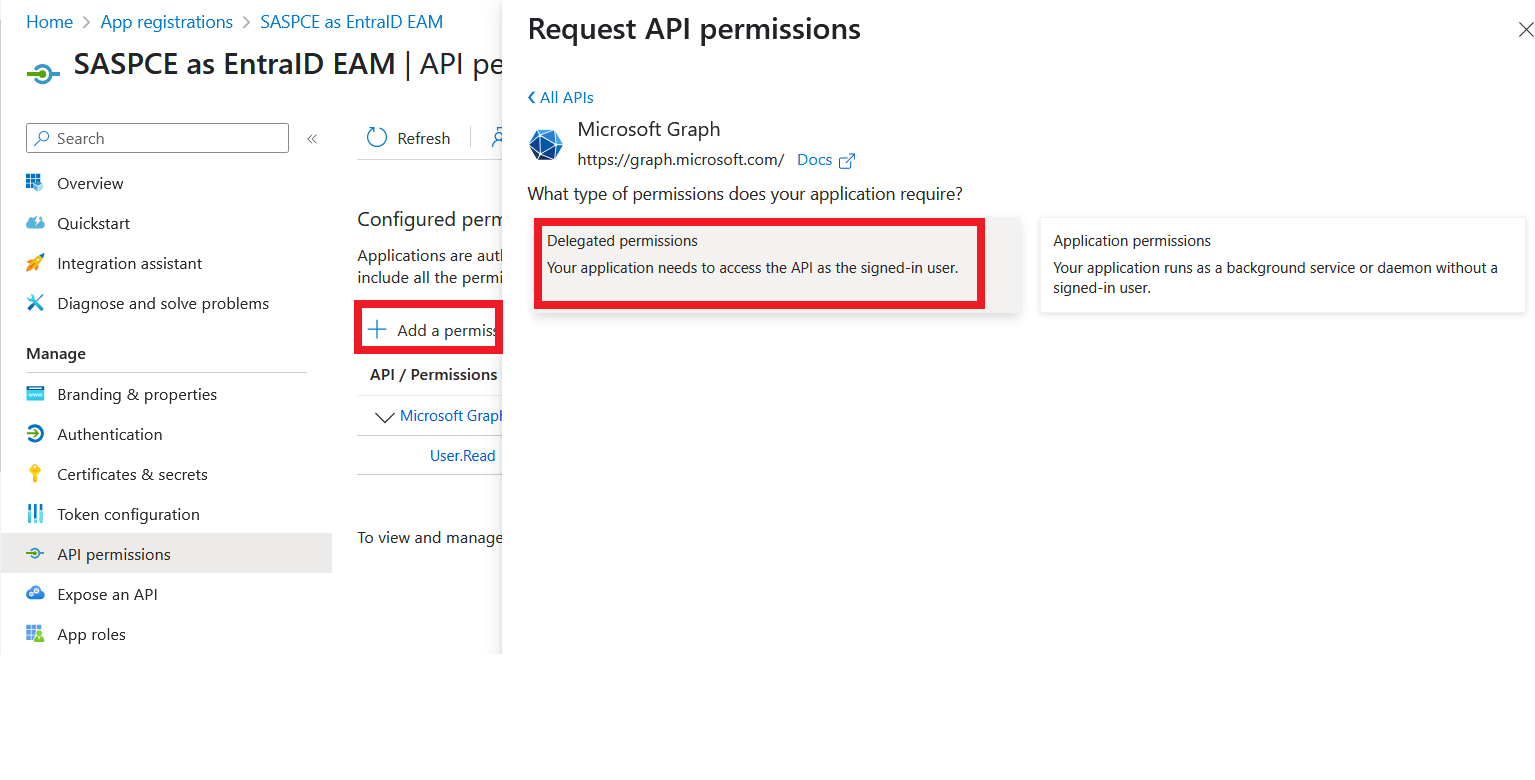This screenshot has width=1535, height=780.
Task: Go back to All APIs
Action: 561,97
